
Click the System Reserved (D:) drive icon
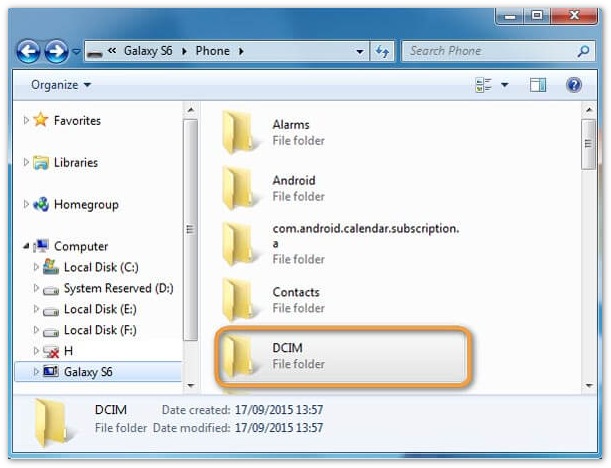point(51,290)
